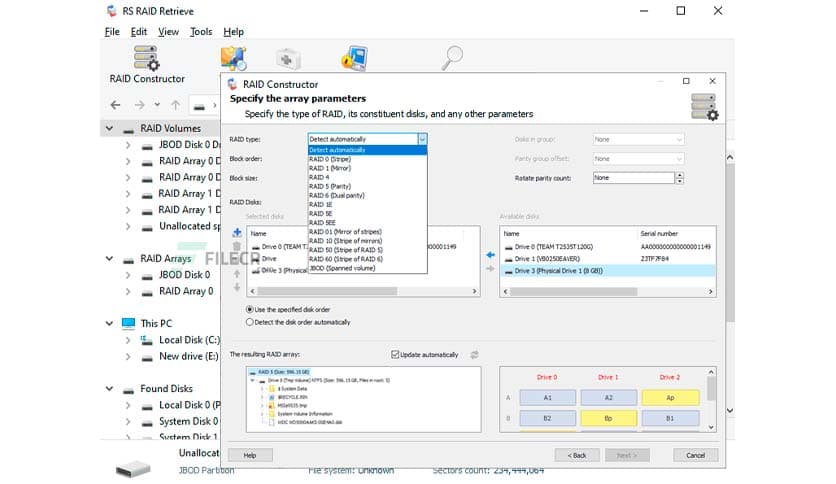Click the refresh icon next to Update automatically
This screenshot has height=484, width=836.
point(474,355)
